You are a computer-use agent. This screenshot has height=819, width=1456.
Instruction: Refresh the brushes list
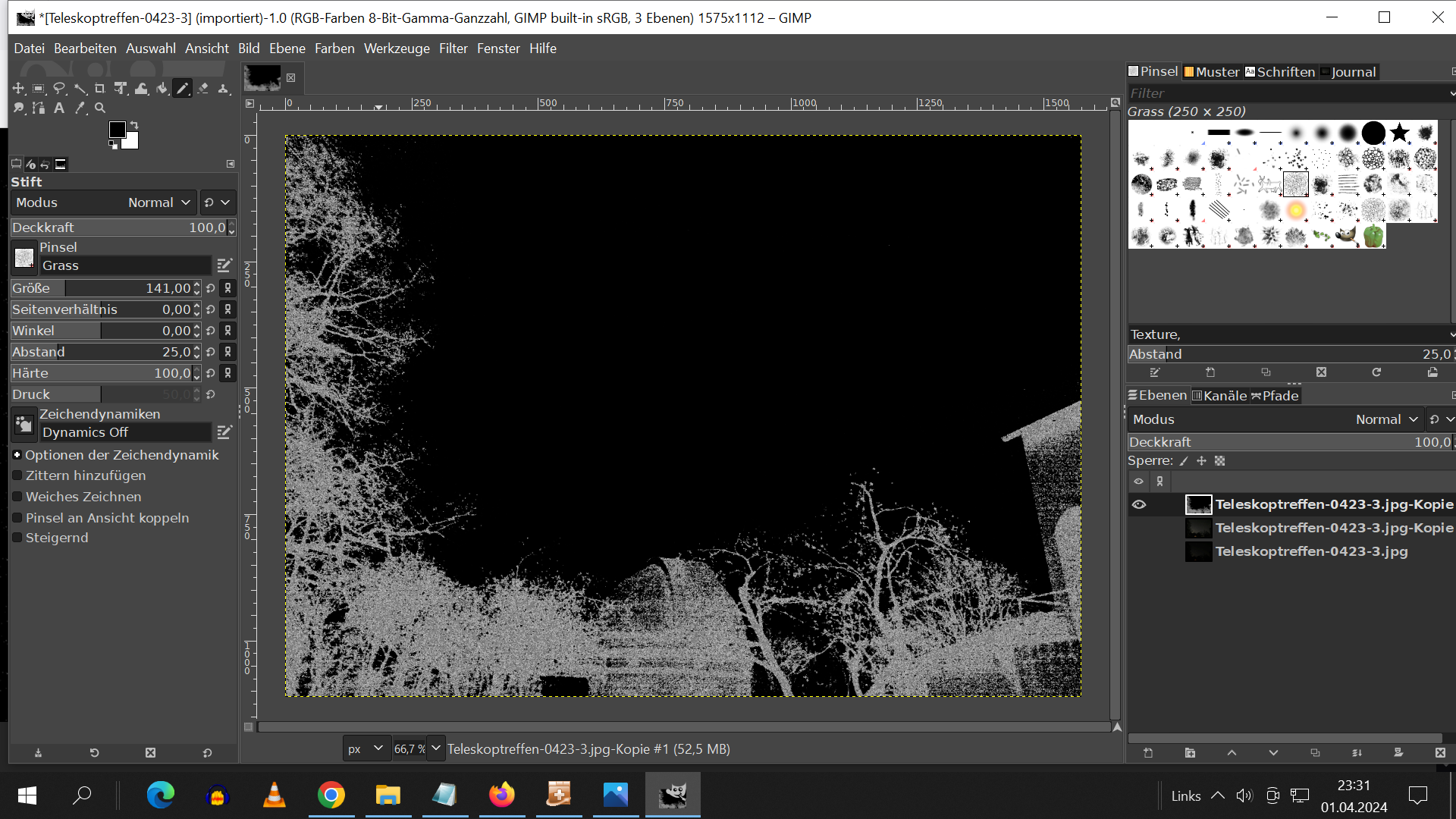pos(1376,372)
